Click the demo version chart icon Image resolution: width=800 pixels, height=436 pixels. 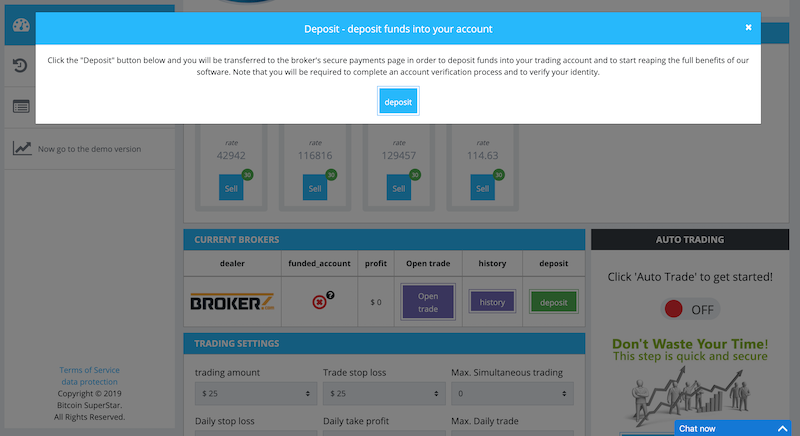click(x=21, y=148)
